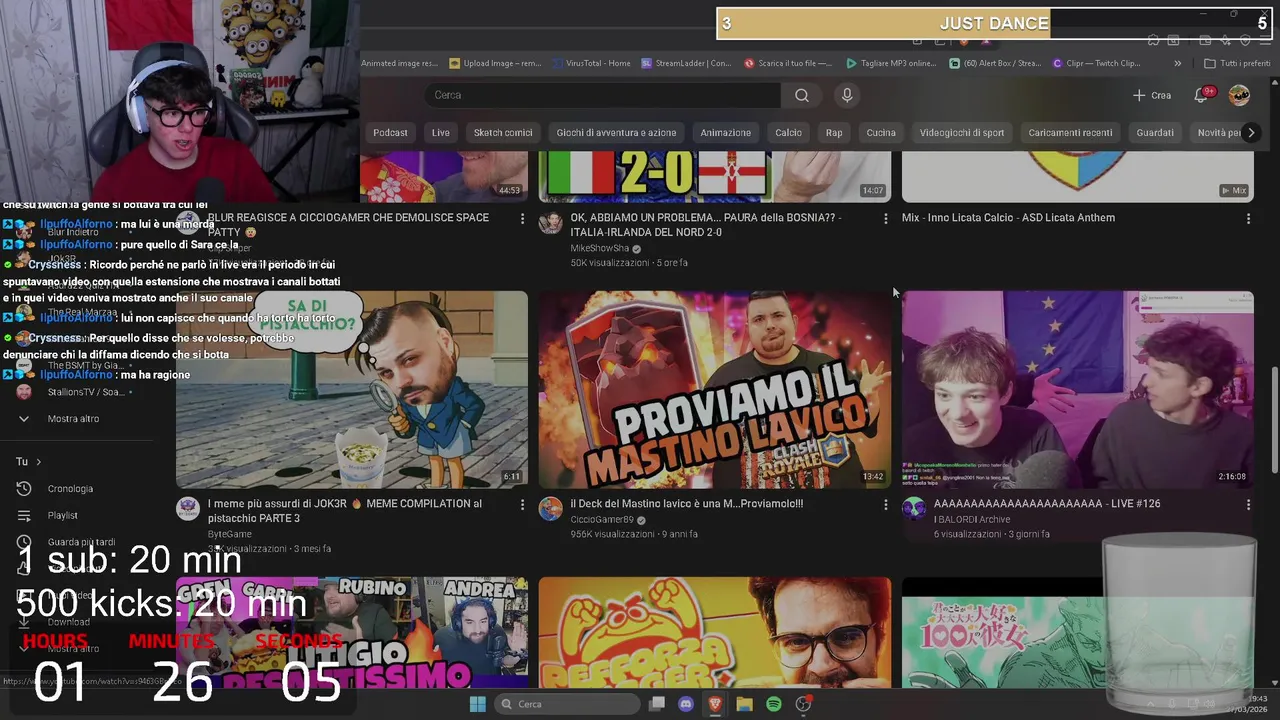The image size is (1280, 720).
Task: Open Playlist in sidebar
Action: pos(62,515)
